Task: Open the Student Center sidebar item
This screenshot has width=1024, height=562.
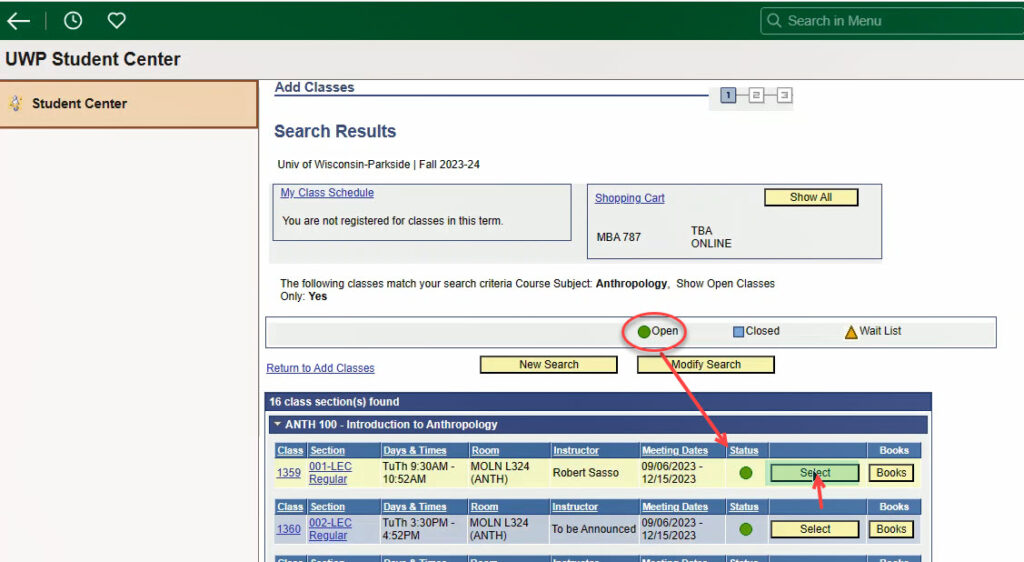Action: pyautogui.click(x=129, y=104)
